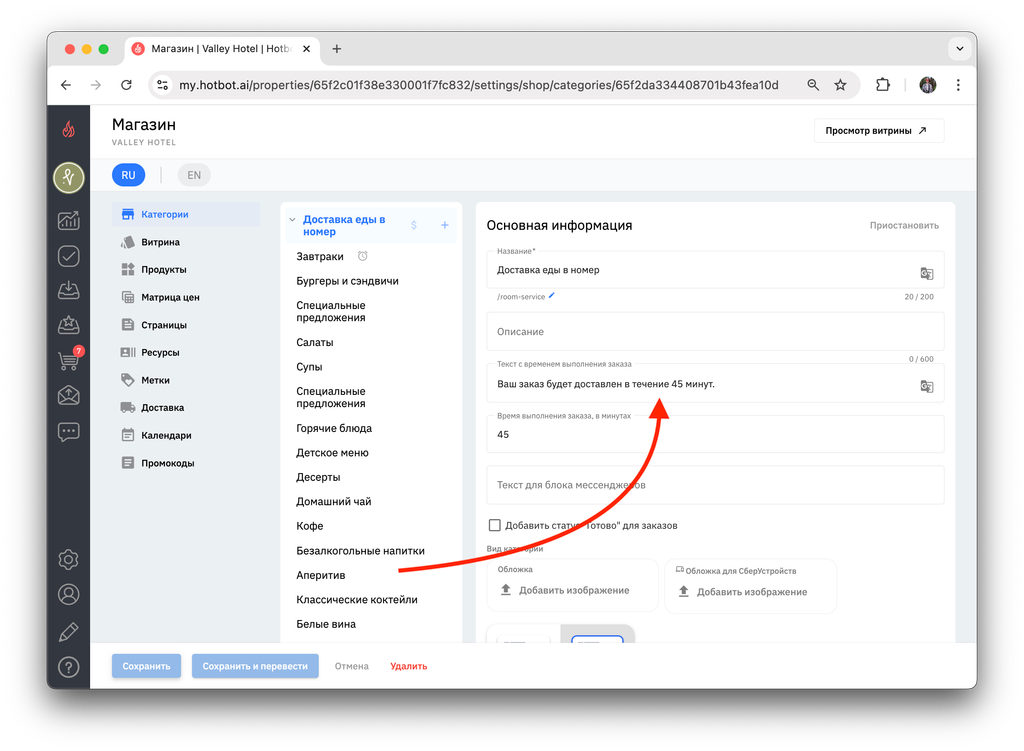1024x751 pixels.
Task: Reload the page in the browser
Action: 127,85
